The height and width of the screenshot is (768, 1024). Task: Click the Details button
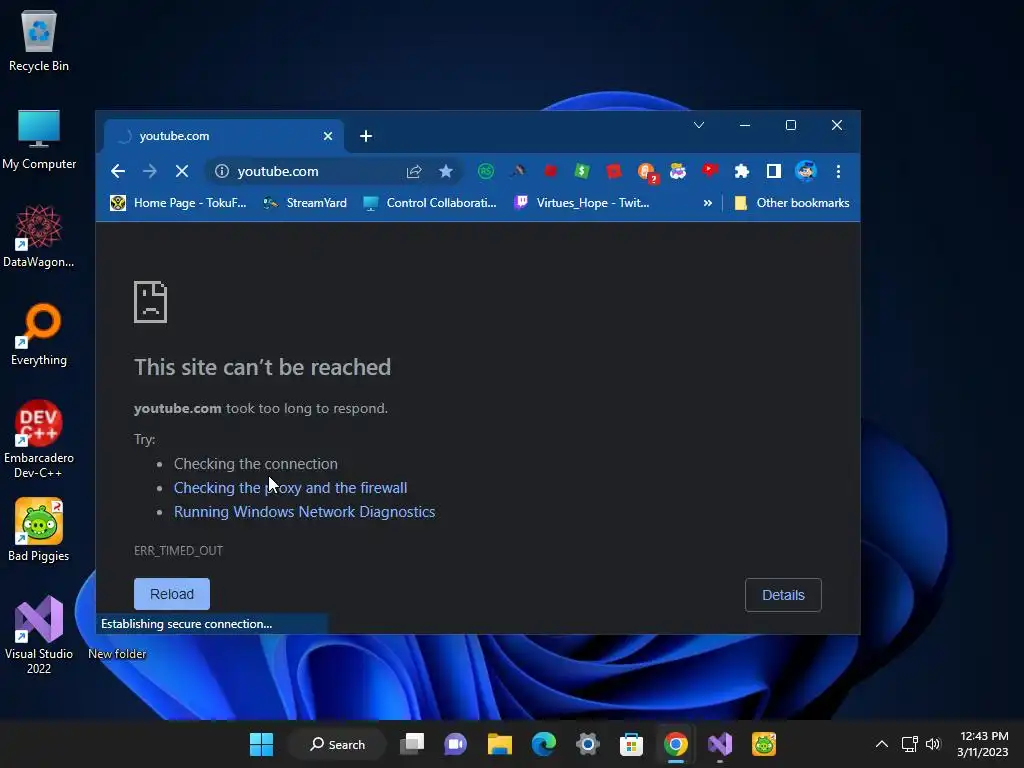point(783,595)
